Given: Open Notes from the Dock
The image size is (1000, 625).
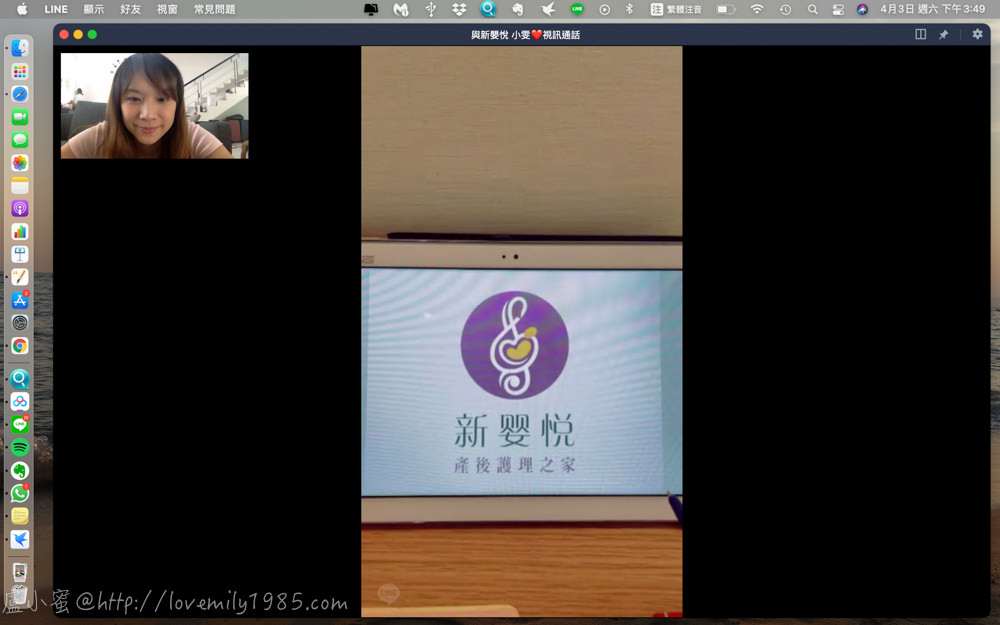Looking at the screenshot, I should tap(20, 186).
